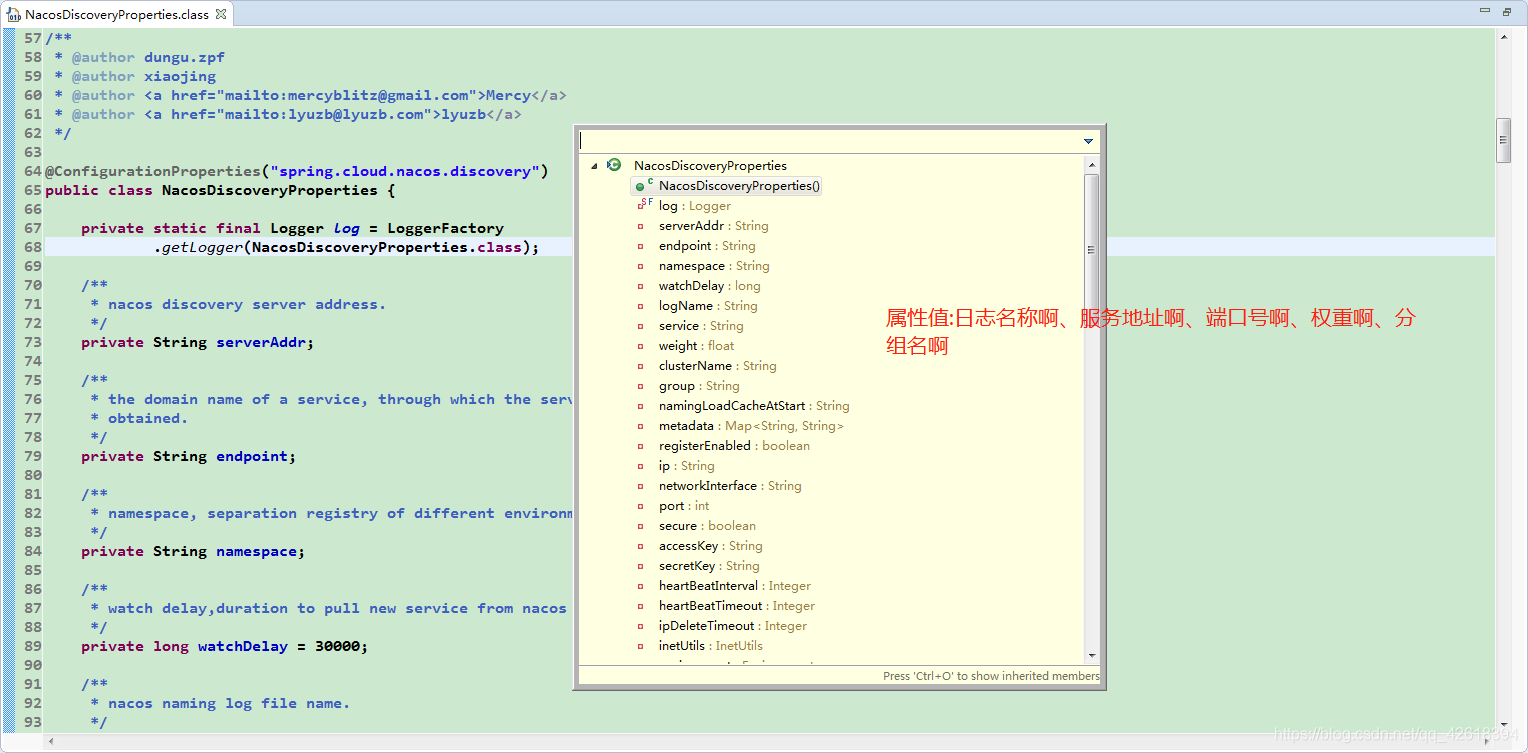Click 'private long watchDelay = 30000;' line
This screenshot has width=1528, height=753.
224,646
